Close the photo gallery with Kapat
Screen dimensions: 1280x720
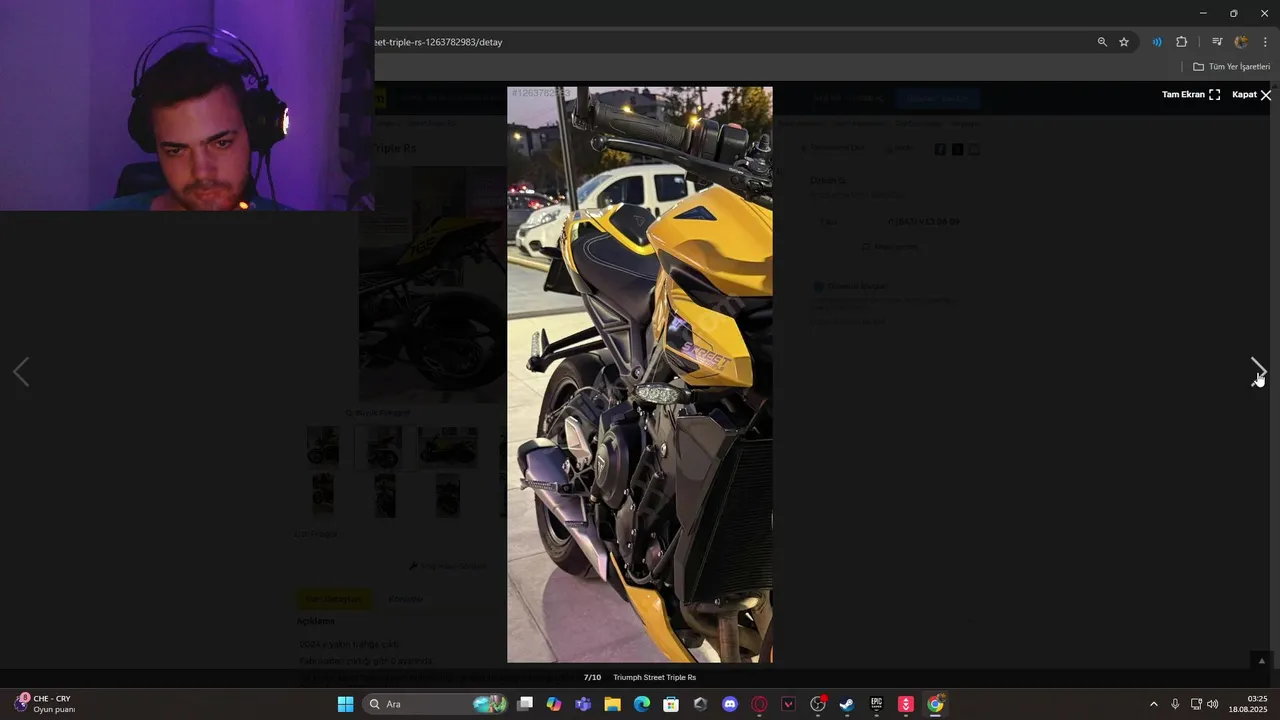(1252, 95)
